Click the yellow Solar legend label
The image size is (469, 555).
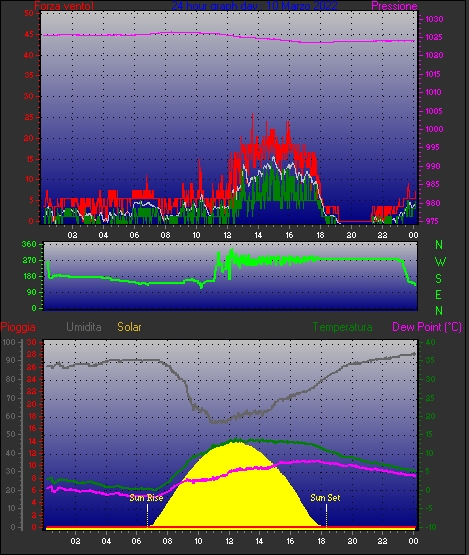point(129,327)
